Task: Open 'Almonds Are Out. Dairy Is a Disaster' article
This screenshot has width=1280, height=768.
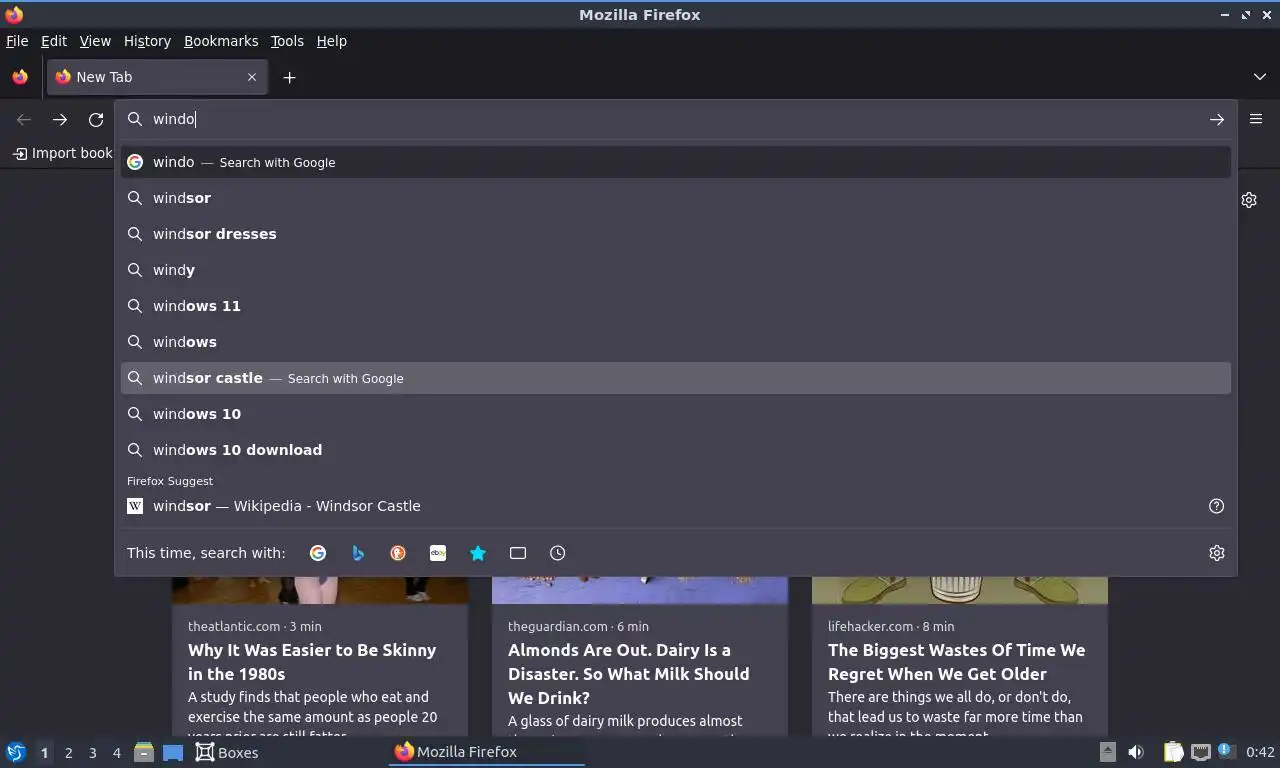Action: pyautogui.click(x=628, y=674)
